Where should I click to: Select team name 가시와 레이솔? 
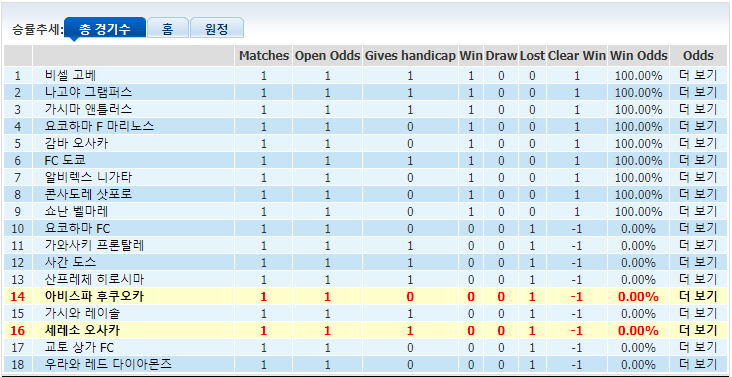83,314
